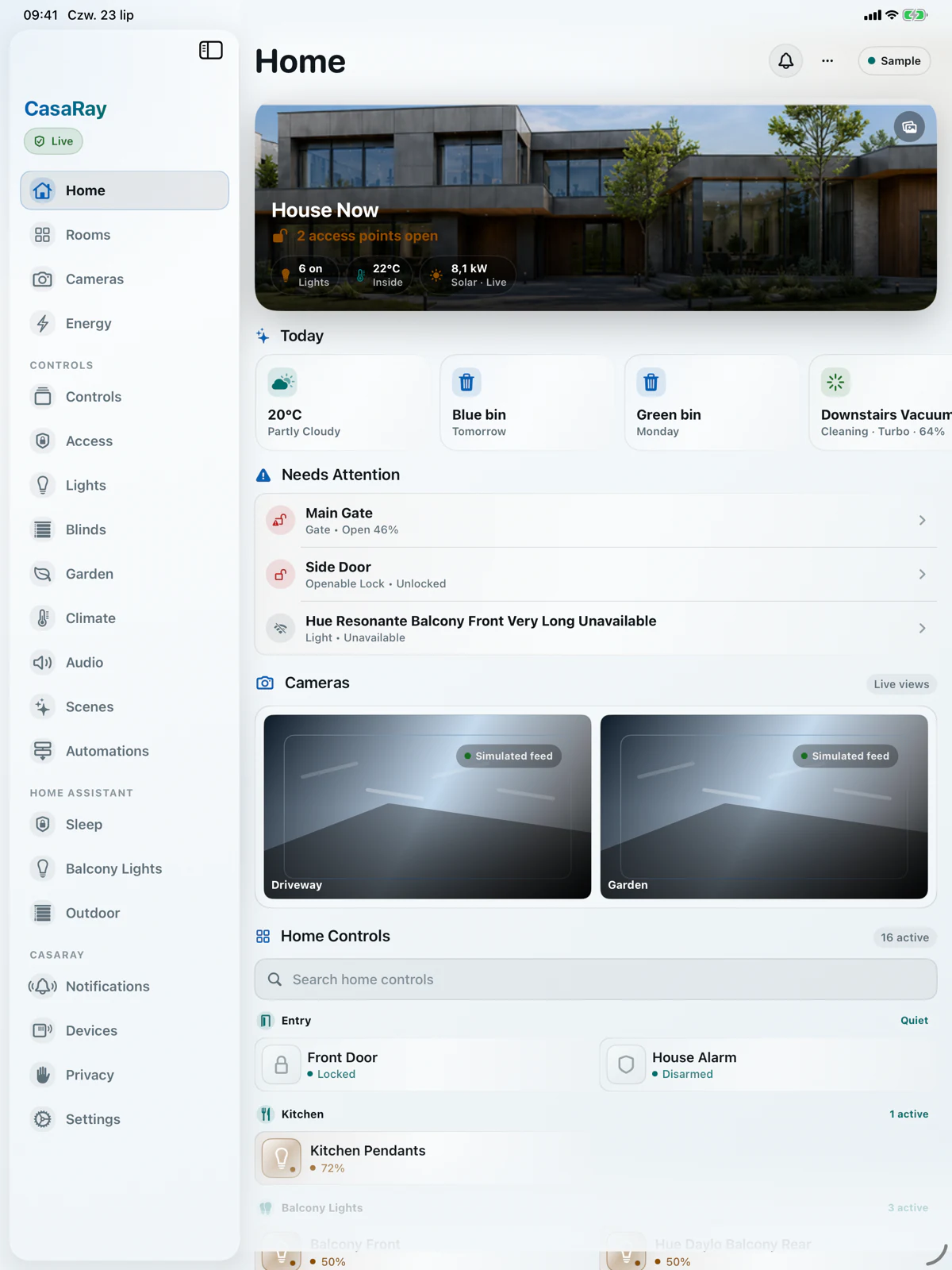Click the Audio speaker icon
952x1270 pixels.
43,663
